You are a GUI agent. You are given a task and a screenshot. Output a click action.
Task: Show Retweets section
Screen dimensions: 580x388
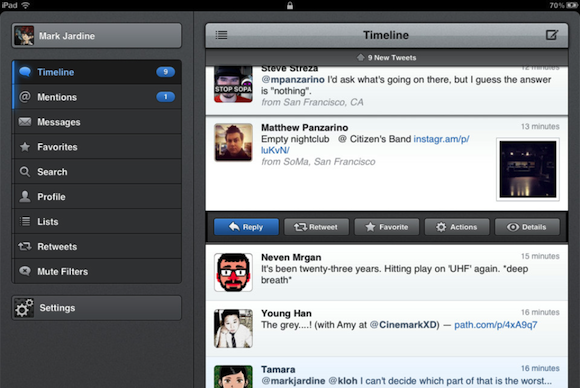pos(97,247)
